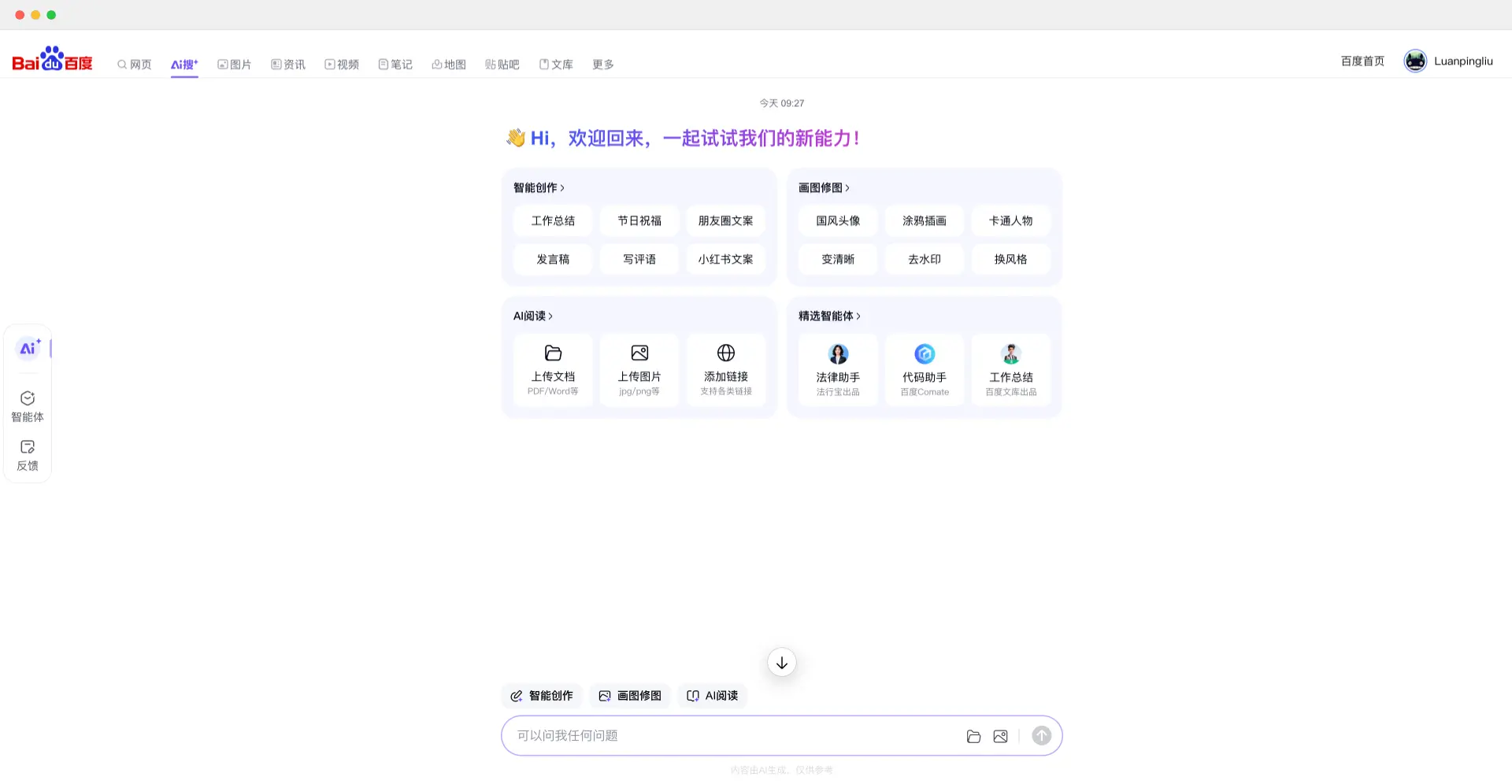
Task: Open 智能体 from the left sidebar
Action: click(x=28, y=406)
